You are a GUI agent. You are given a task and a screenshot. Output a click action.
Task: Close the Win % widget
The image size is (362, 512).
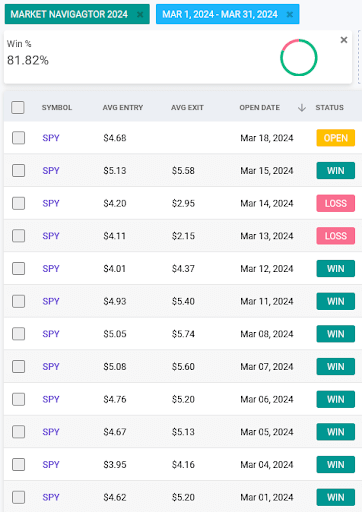point(344,40)
